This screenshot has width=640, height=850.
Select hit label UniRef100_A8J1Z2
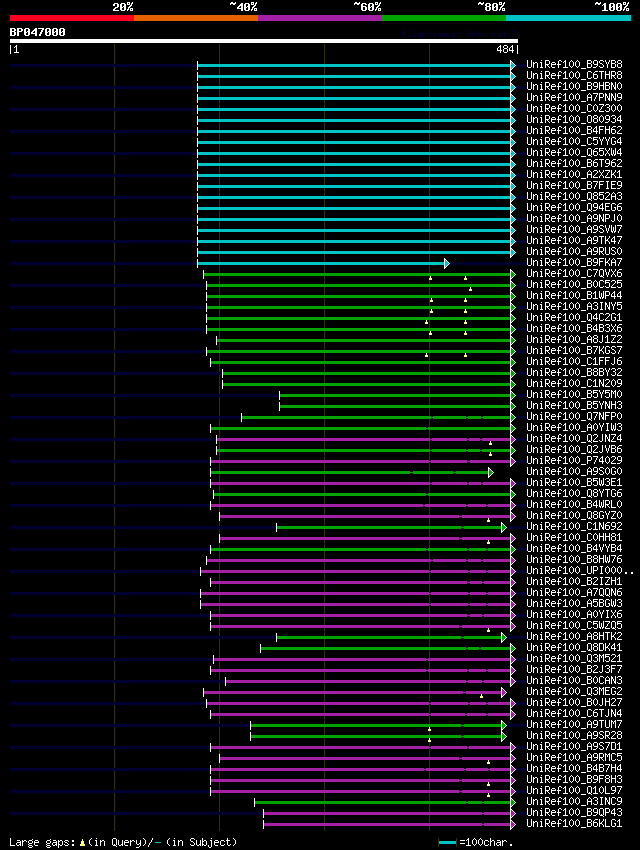pos(574,339)
